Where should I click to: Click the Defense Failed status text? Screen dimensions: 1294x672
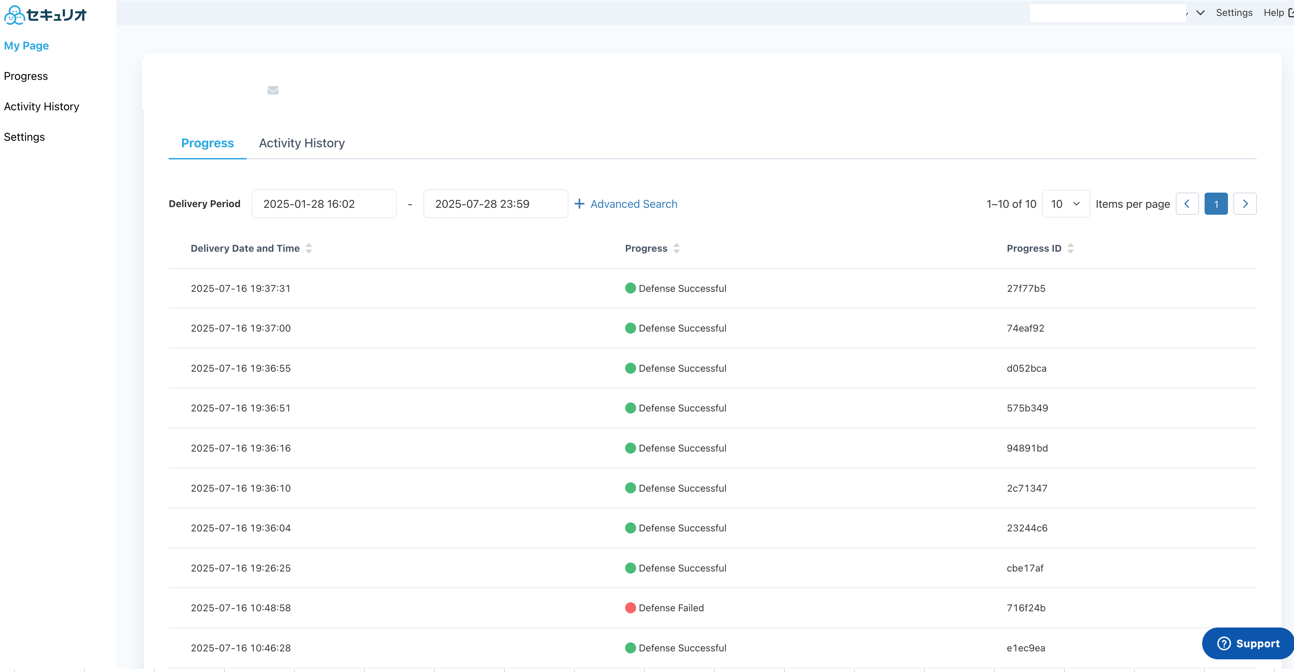pyautogui.click(x=671, y=608)
